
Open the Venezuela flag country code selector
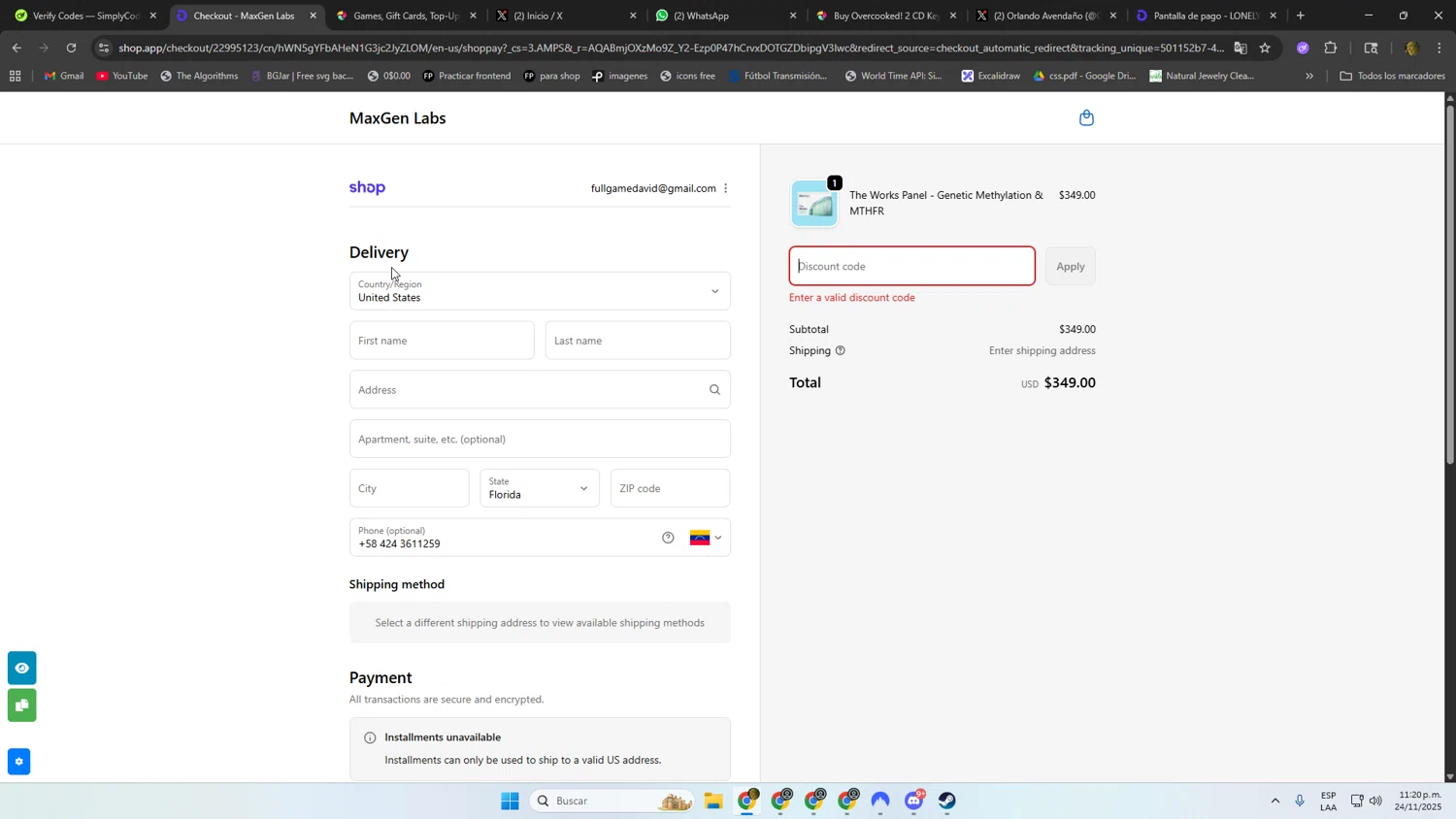706,538
